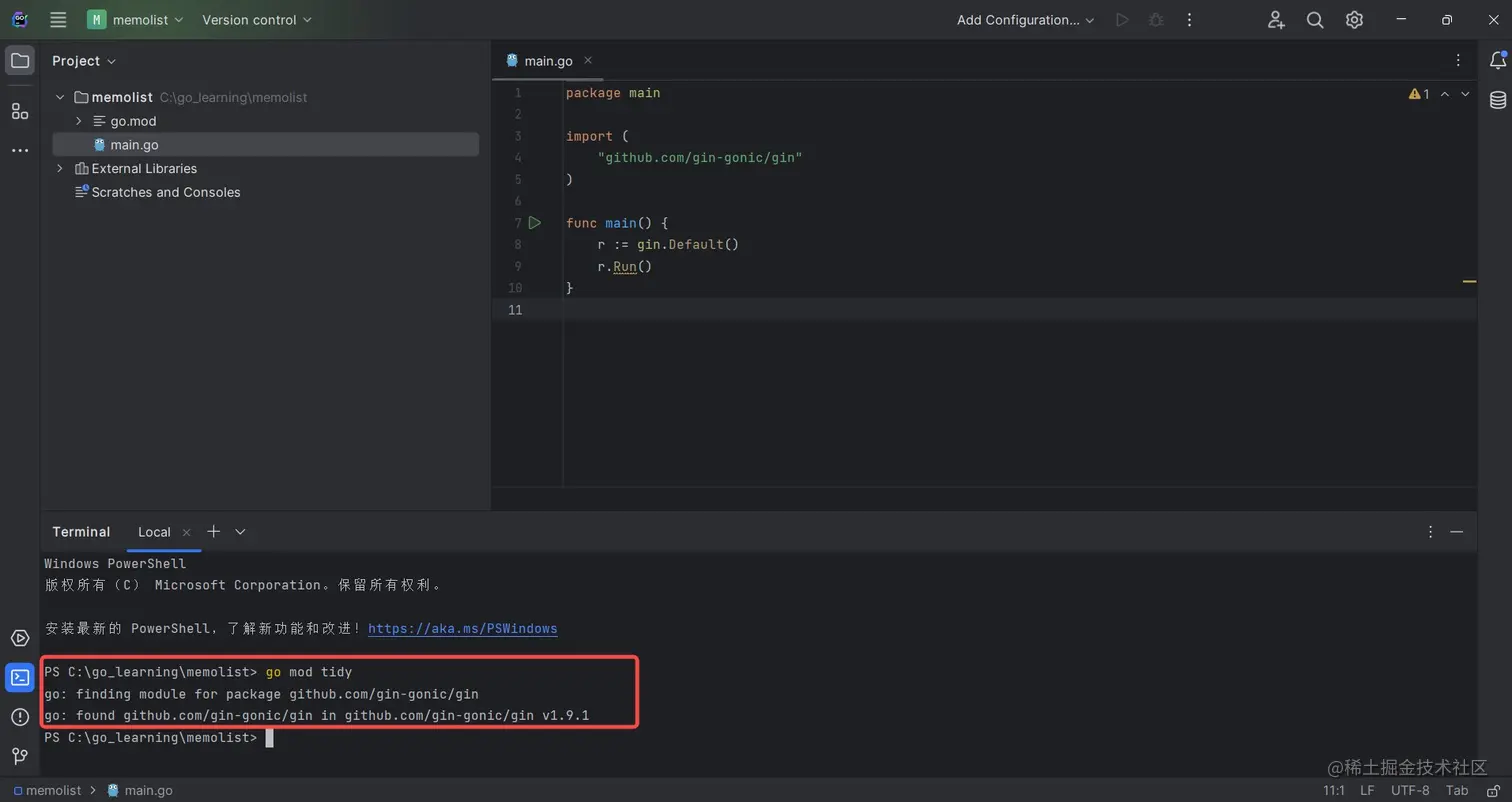The width and height of the screenshot is (1512, 802).
Task: Open the Version control menu
Action: point(256,20)
